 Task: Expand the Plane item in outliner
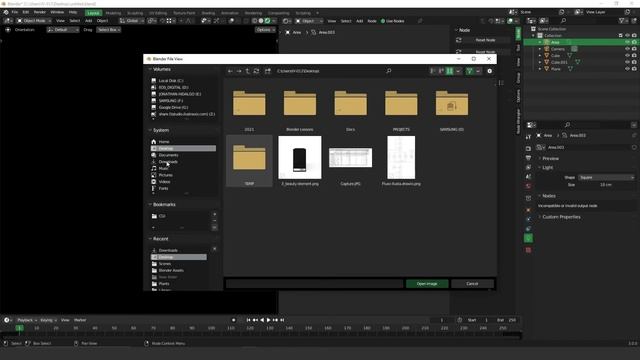[540, 69]
